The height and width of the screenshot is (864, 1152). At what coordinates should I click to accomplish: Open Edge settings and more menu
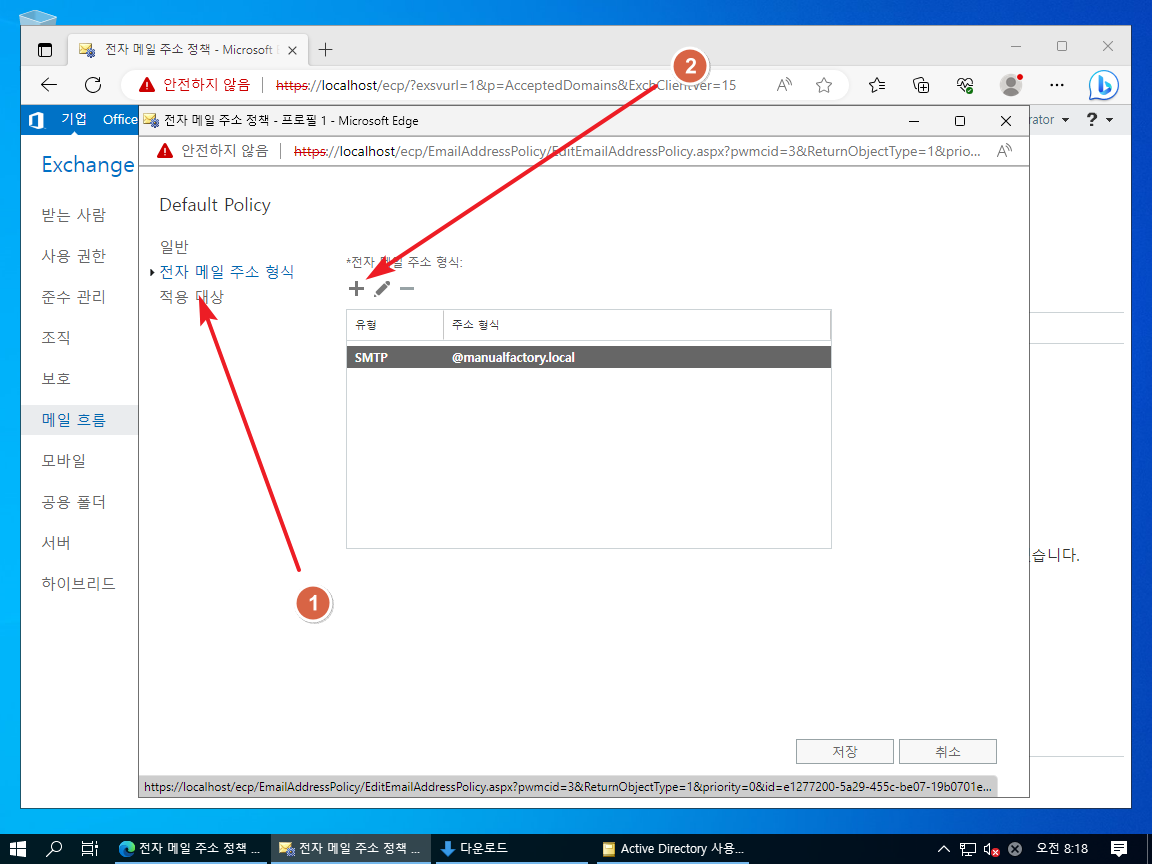click(x=1056, y=85)
